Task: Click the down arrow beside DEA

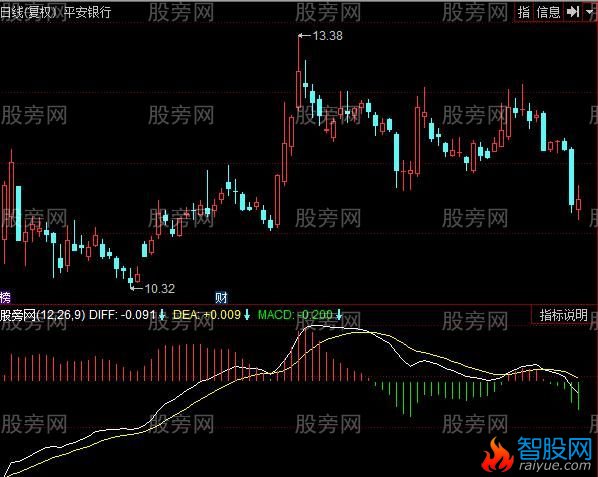Action: click(247, 315)
